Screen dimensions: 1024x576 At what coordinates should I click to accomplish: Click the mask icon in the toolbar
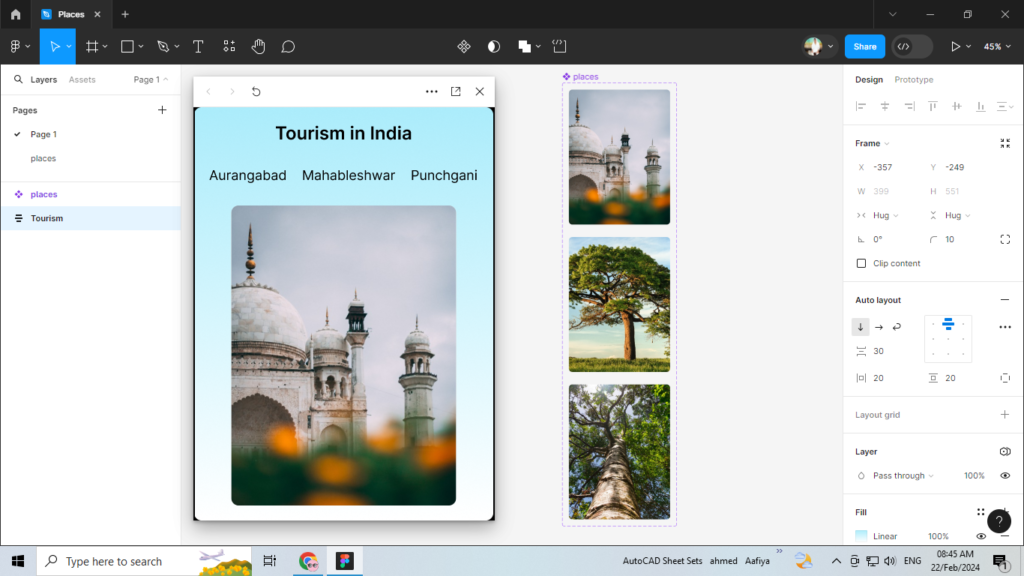(x=493, y=46)
